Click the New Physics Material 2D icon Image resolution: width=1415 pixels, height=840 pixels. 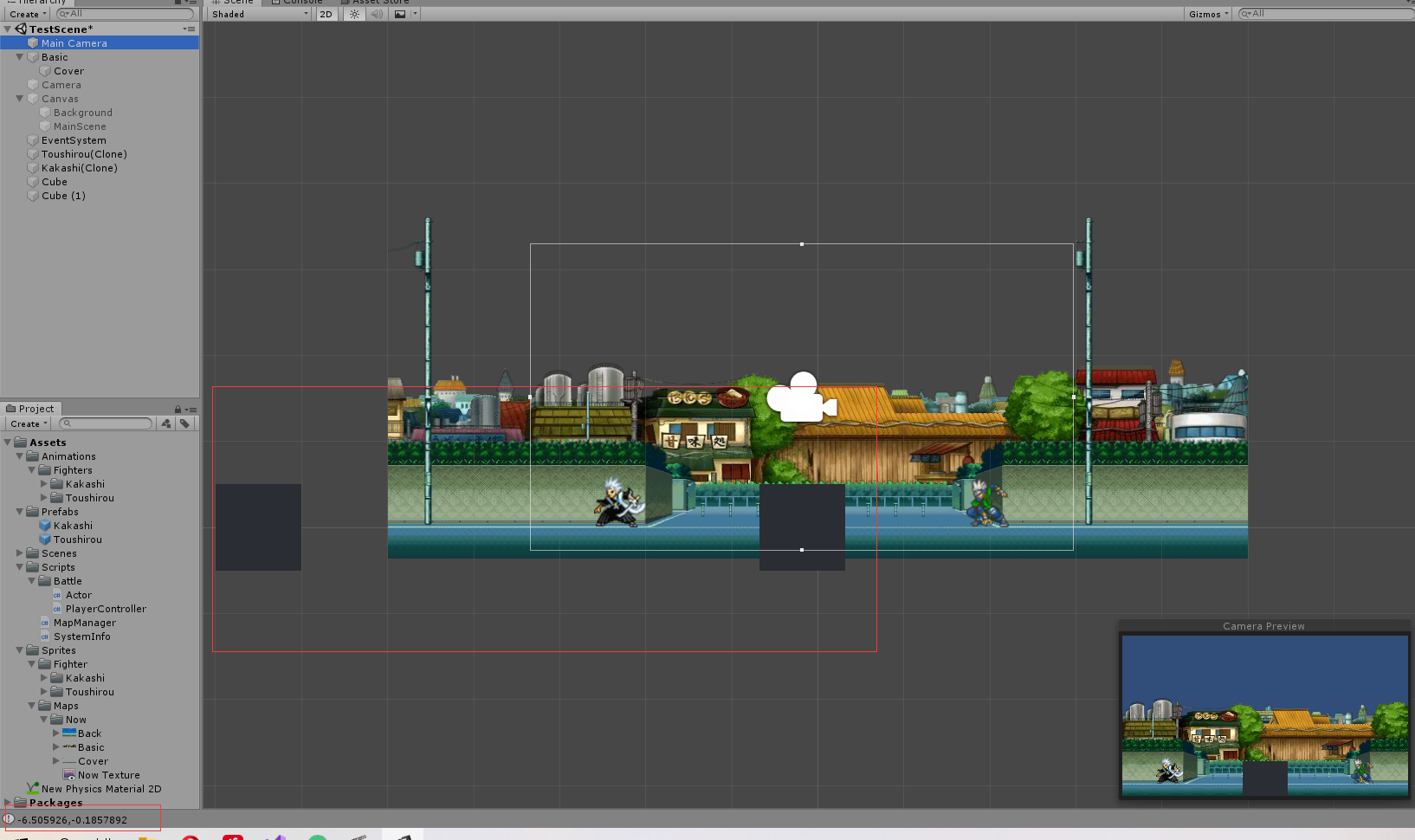[x=33, y=789]
